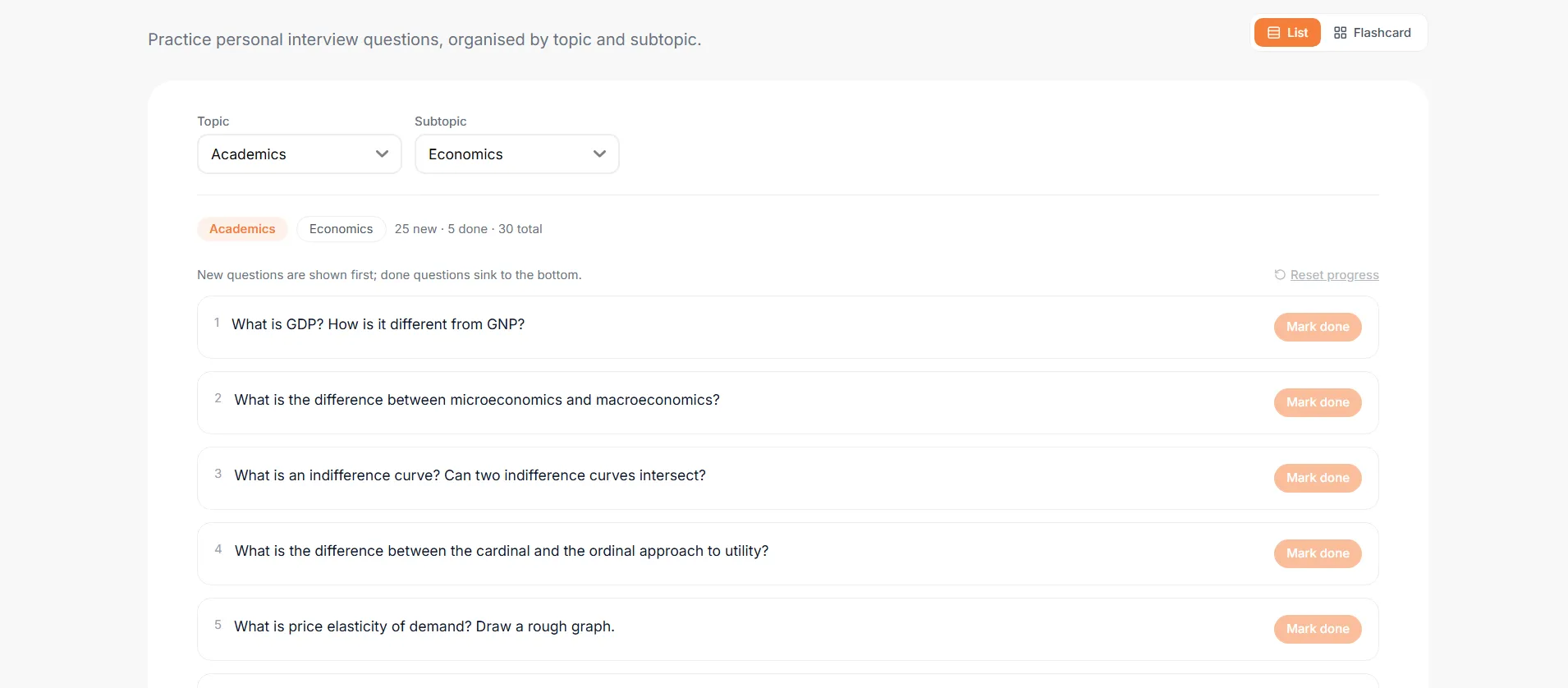Select the Economics tag chip

point(341,229)
